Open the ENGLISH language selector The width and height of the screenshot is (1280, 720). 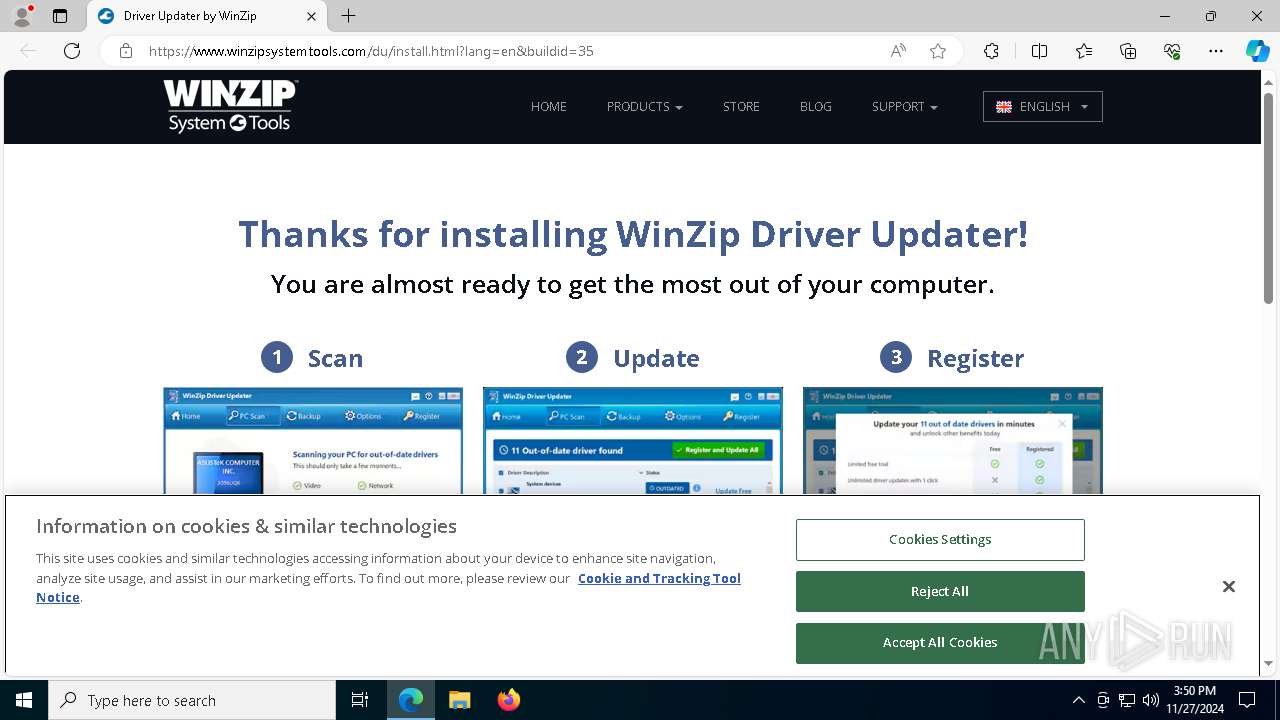(x=1043, y=107)
